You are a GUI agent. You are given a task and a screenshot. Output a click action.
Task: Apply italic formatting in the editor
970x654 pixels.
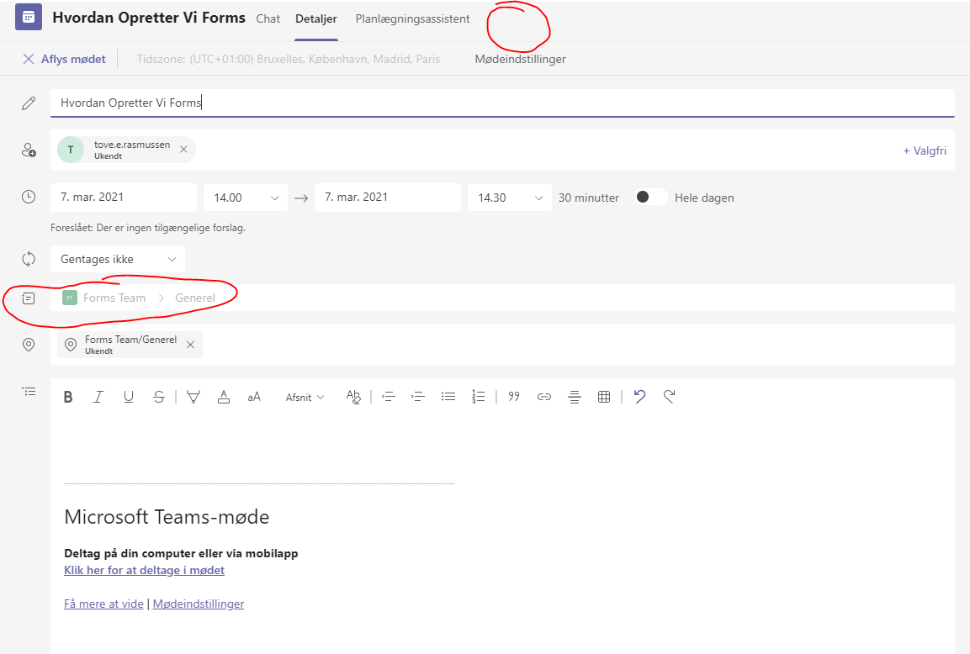coord(98,397)
